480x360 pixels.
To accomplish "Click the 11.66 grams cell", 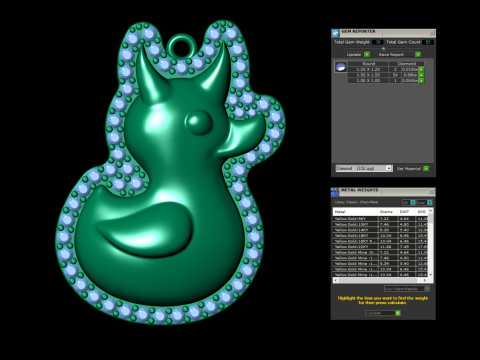I will point(388,247).
